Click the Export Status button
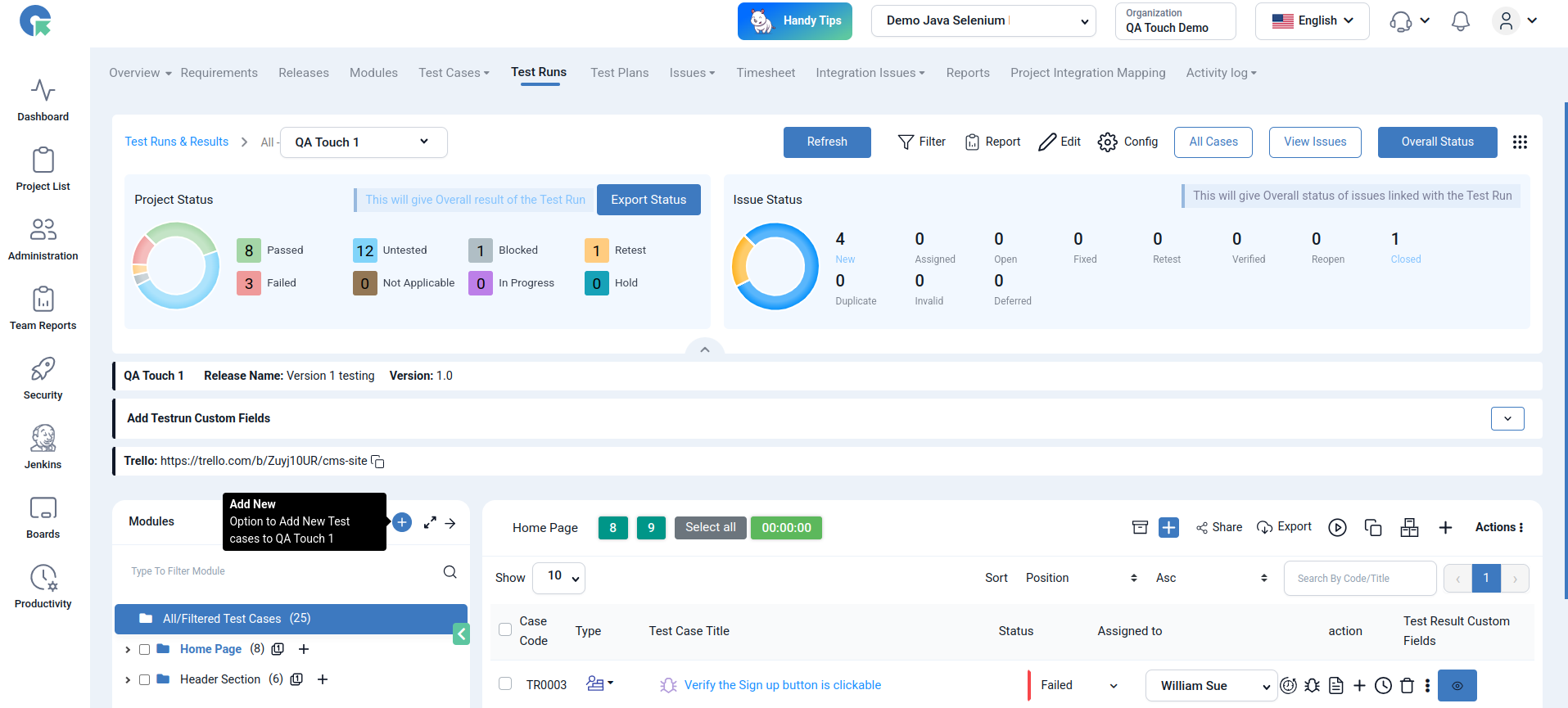The height and width of the screenshot is (708, 1568). pyautogui.click(x=648, y=200)
